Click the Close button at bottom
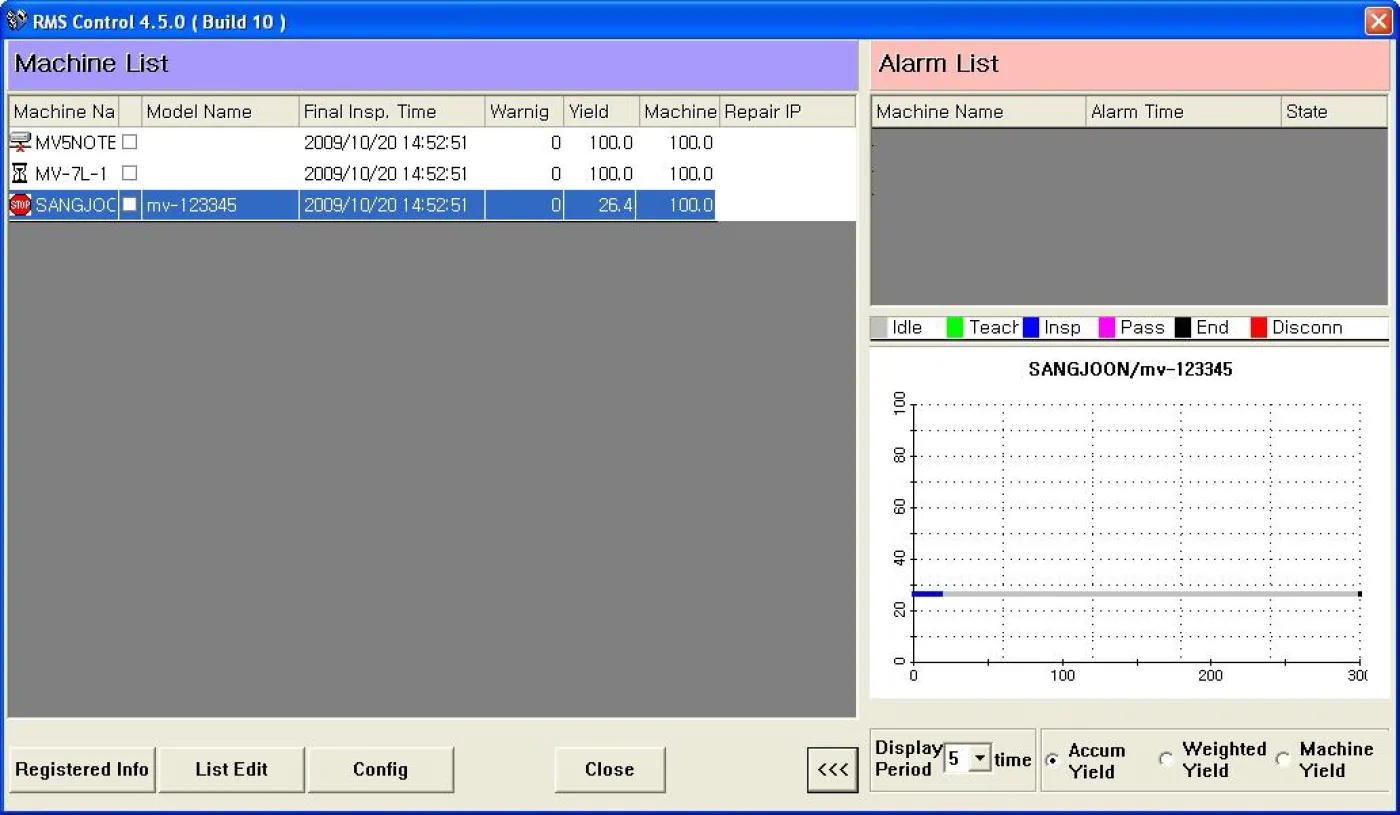 click(609, 769)
